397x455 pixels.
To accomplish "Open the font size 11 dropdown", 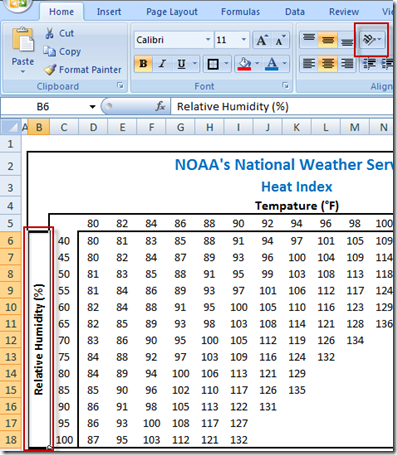I will tap(244, 40).
